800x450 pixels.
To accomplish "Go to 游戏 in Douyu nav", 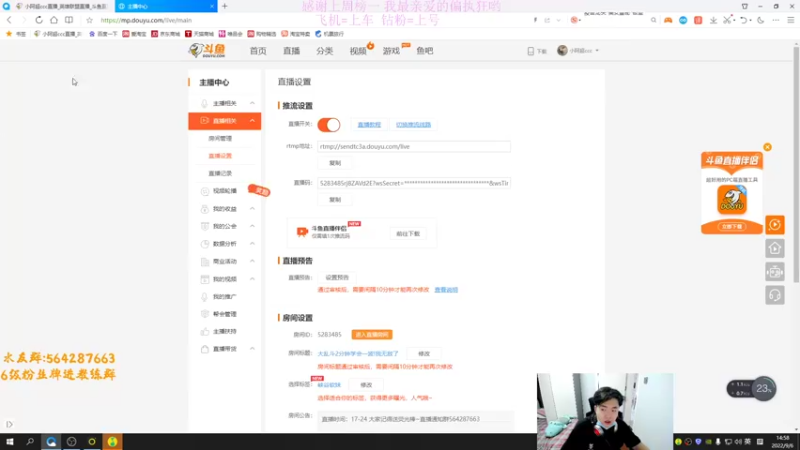I will (x=391, y=51).
